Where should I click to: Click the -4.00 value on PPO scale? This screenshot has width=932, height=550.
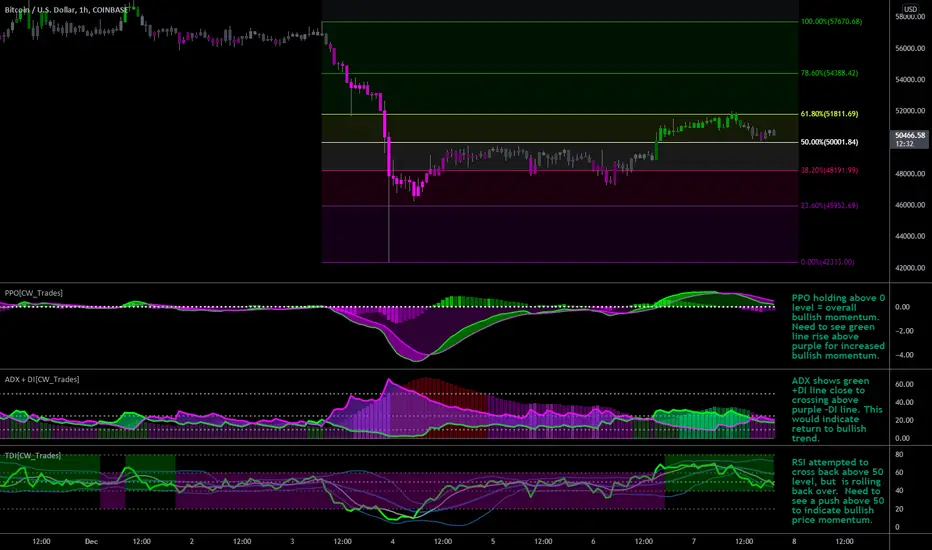click(902, 356)
